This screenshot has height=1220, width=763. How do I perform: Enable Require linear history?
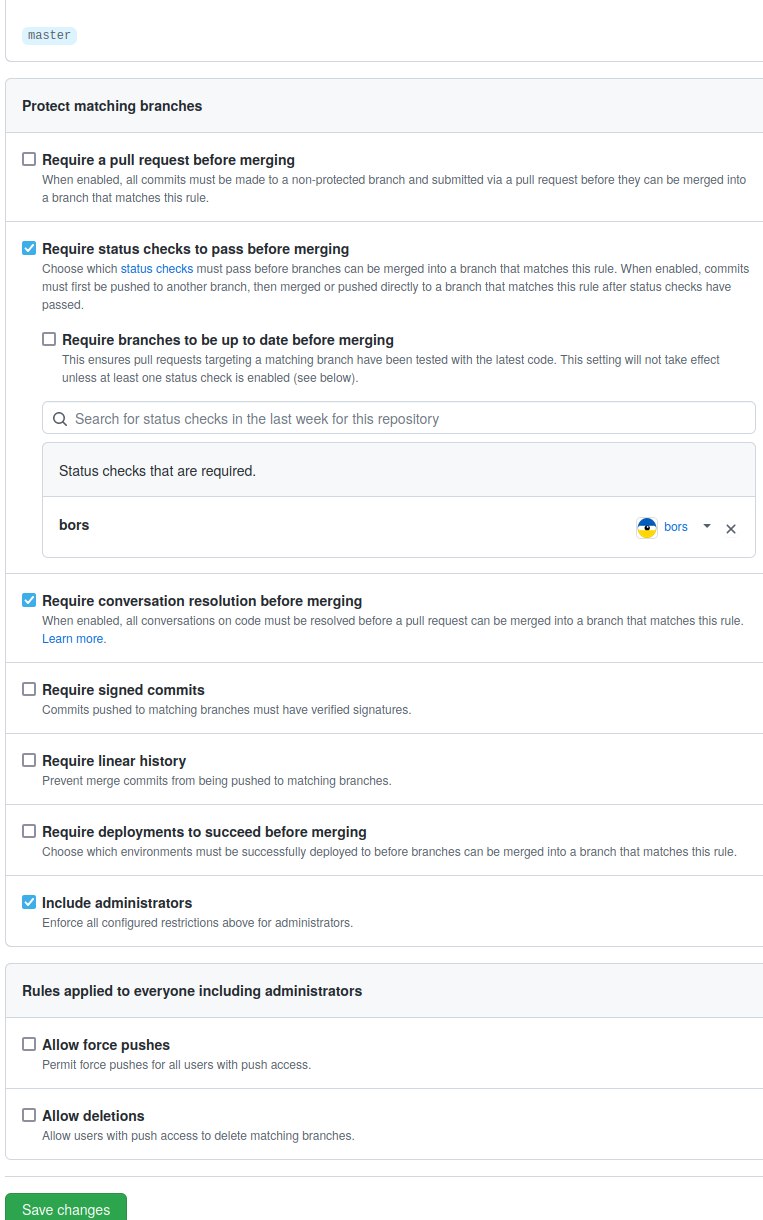(29, 760)
